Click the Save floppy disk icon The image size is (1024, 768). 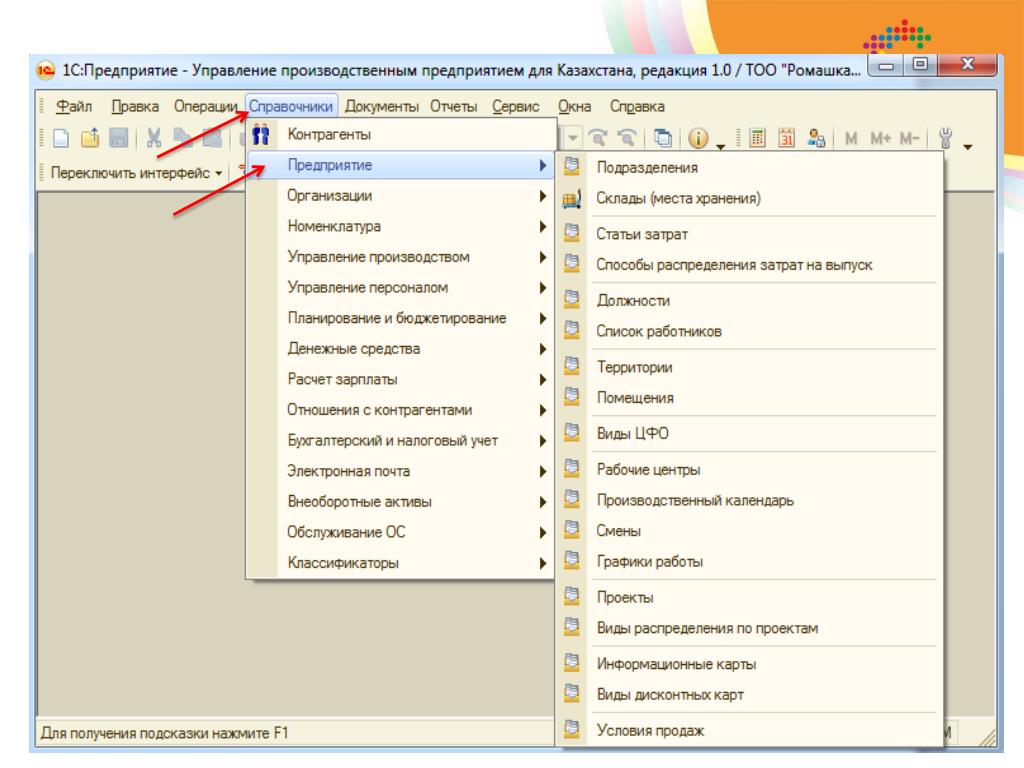(119, 138)
